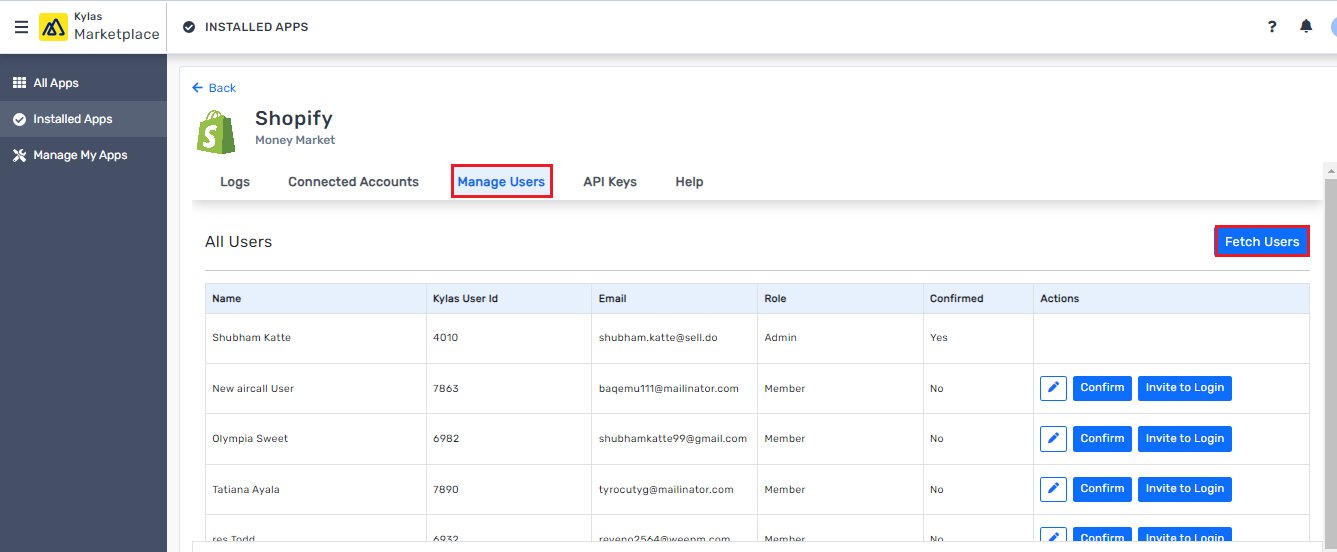
Task: Open Manage My Apps in the sidebar
Action: [x=83, y=155]
